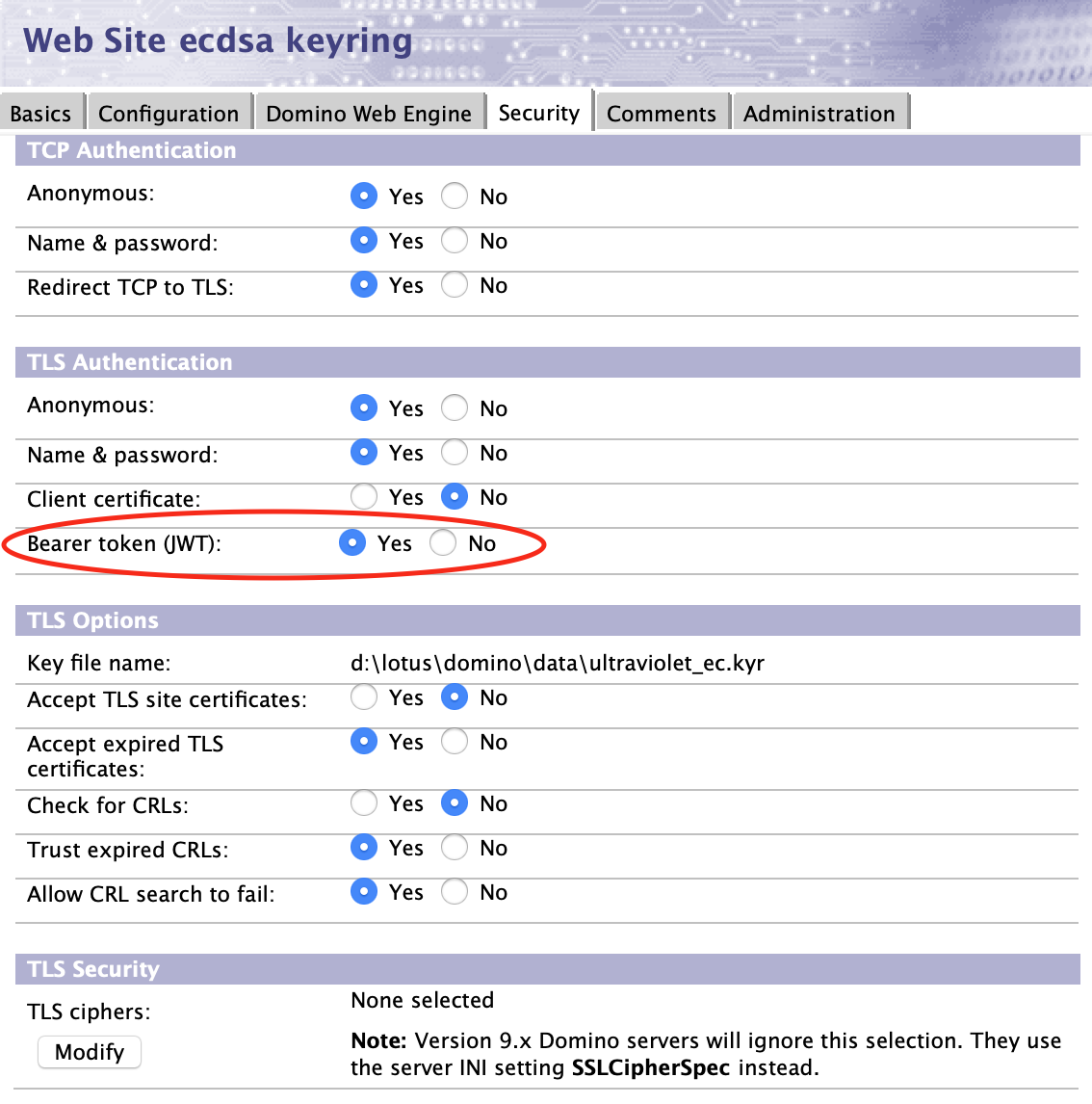The image size is (1092, 1104).
Task: Click the 'None selected' ciphers value
Action: (422, 1000)
